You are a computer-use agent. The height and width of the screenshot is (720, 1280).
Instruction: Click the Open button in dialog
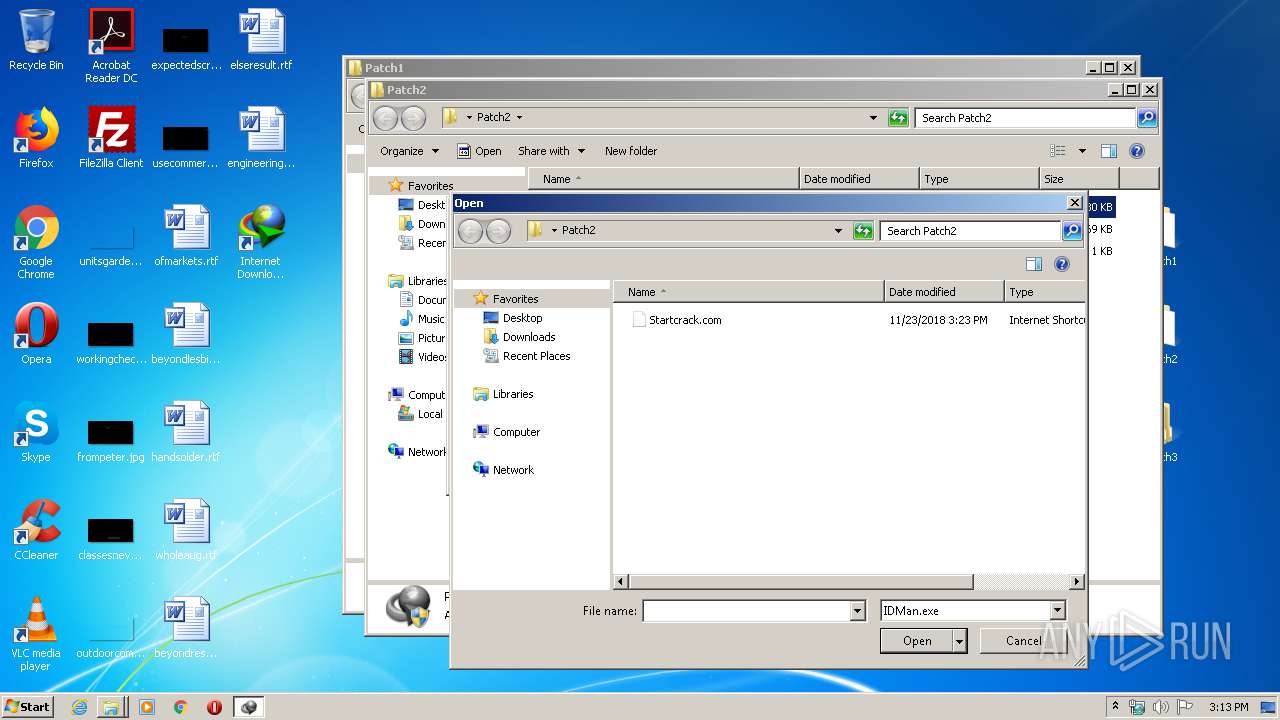917,641
